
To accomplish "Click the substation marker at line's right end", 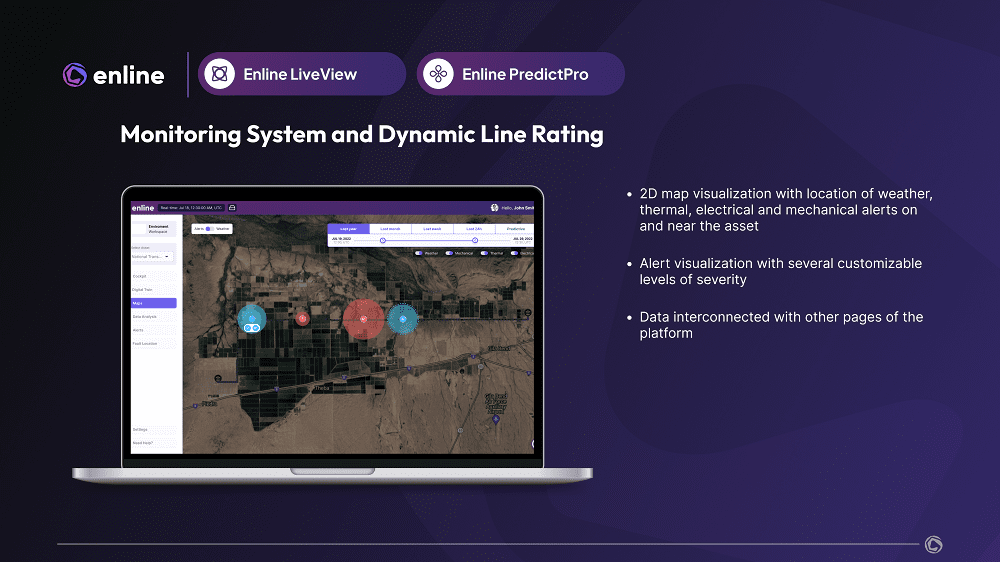I will point(527,313).
